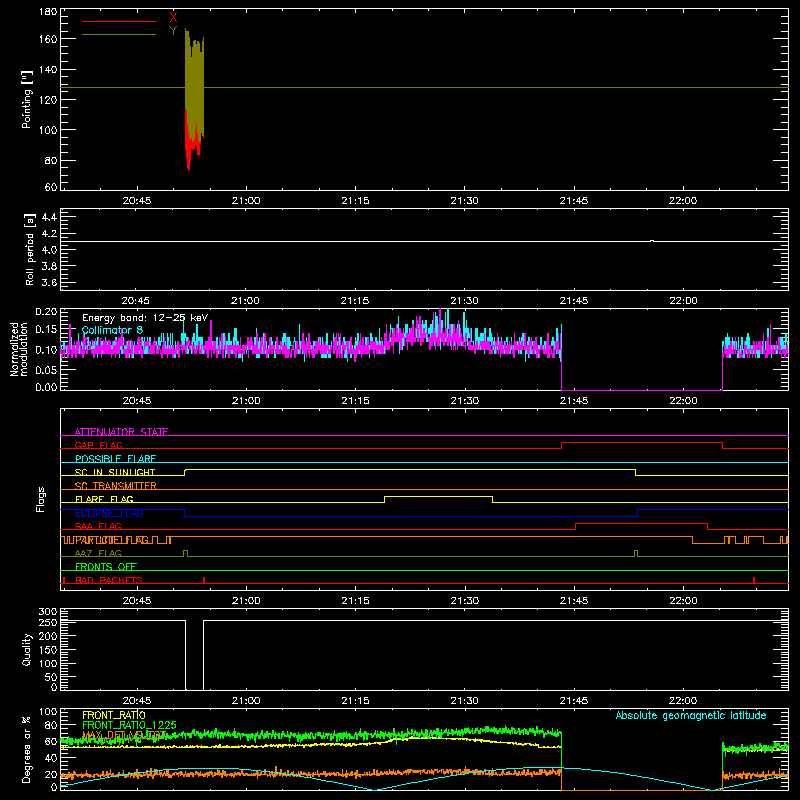This screenshot has height=800, width=800.
Task: Click the ATTENUATOR_STATE flag label
Action: click(x=121, y=432)
